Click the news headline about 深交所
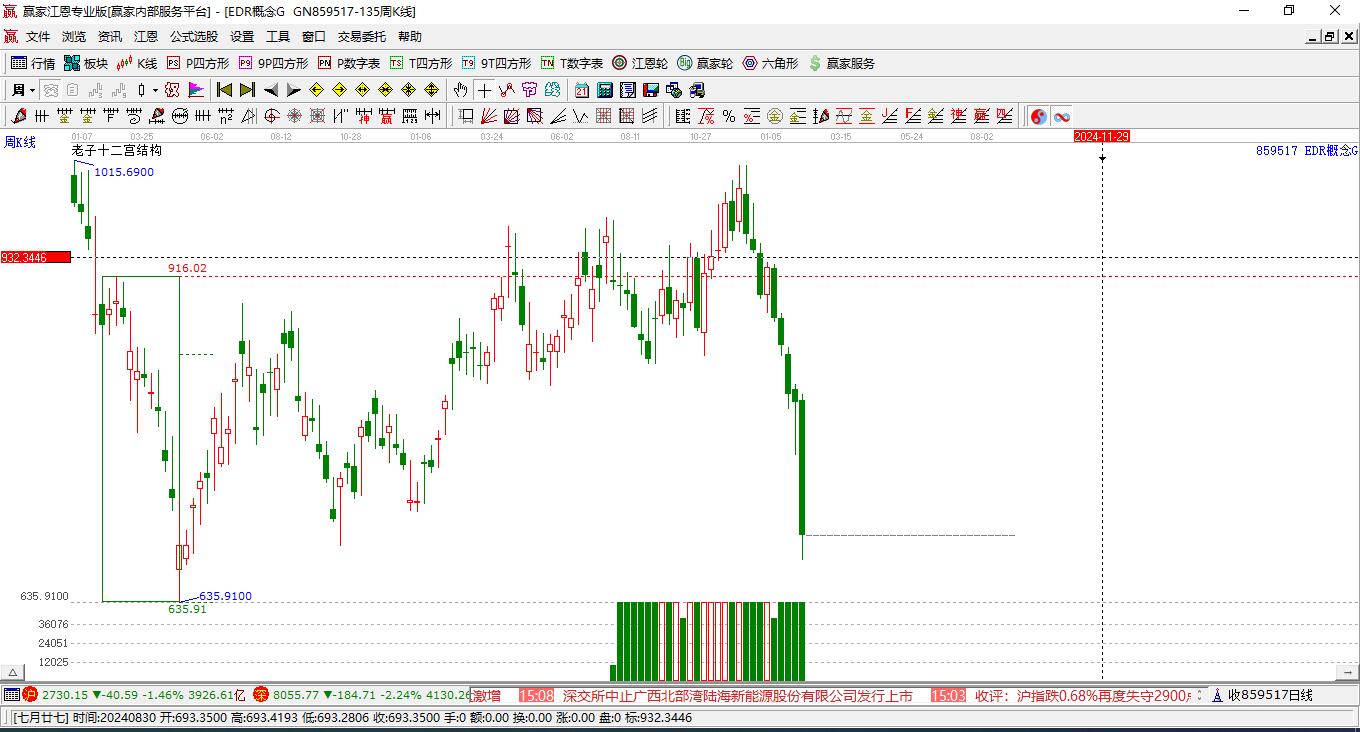This screenshot has width=1360, height=732. click(737, 695)
